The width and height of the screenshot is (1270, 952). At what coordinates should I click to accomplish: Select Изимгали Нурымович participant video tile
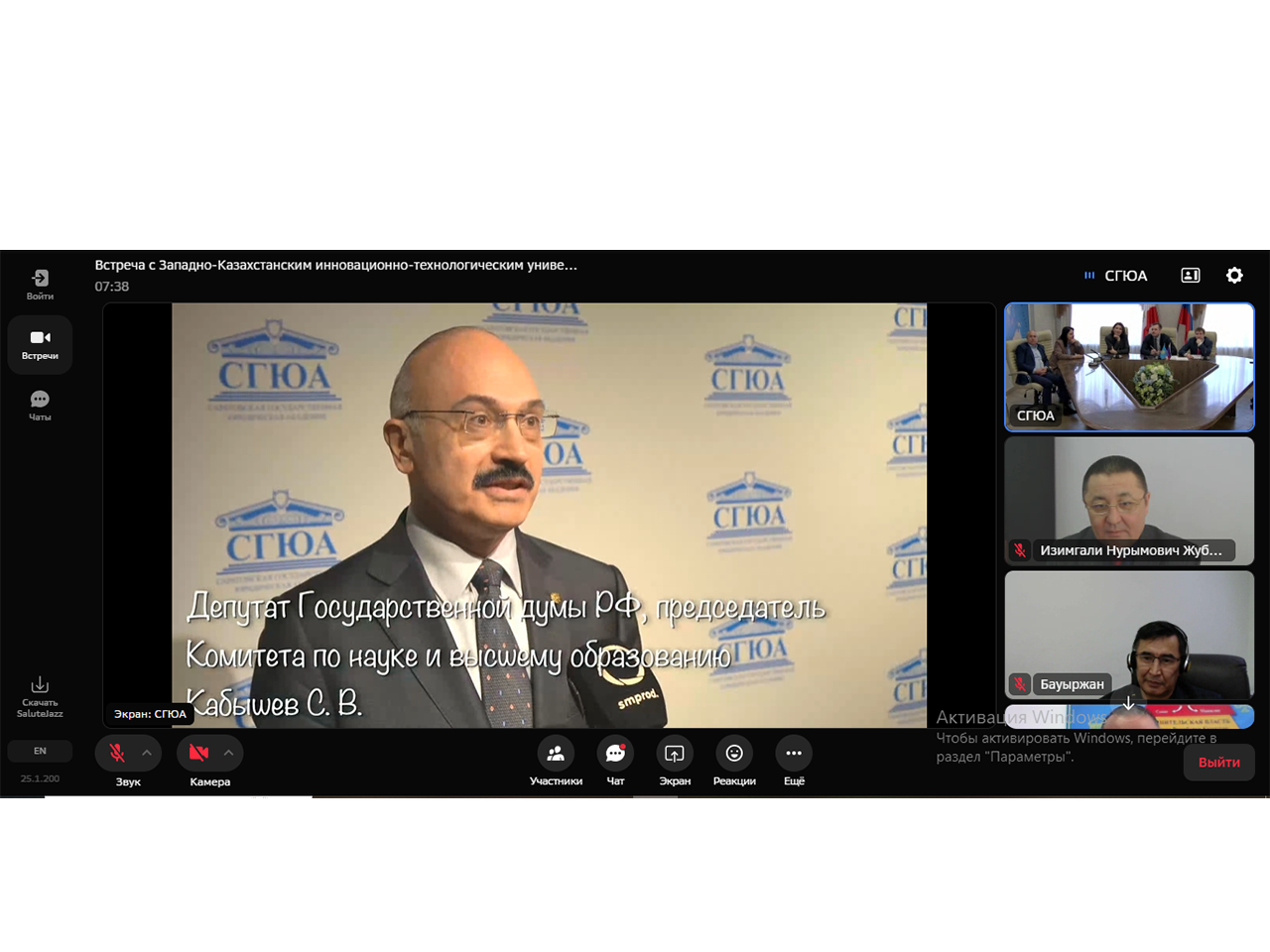click(1129, 501)
